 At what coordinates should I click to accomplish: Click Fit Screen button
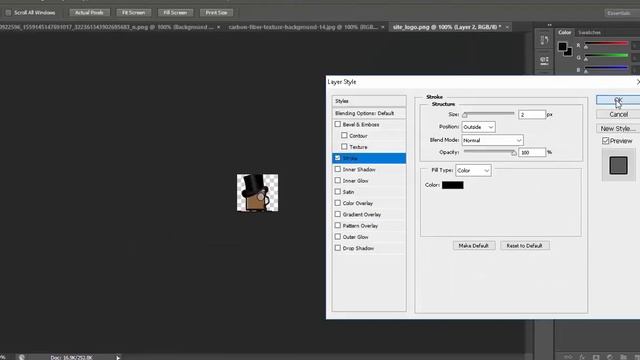(x=133, y=13)
